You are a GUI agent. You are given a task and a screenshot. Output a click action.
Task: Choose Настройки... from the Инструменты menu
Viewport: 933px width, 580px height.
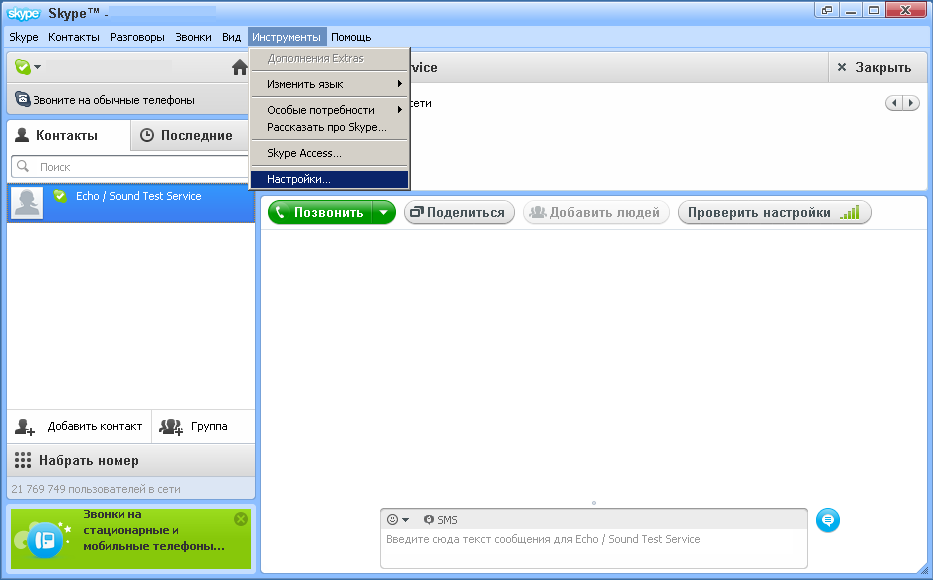tap(330, 179)
